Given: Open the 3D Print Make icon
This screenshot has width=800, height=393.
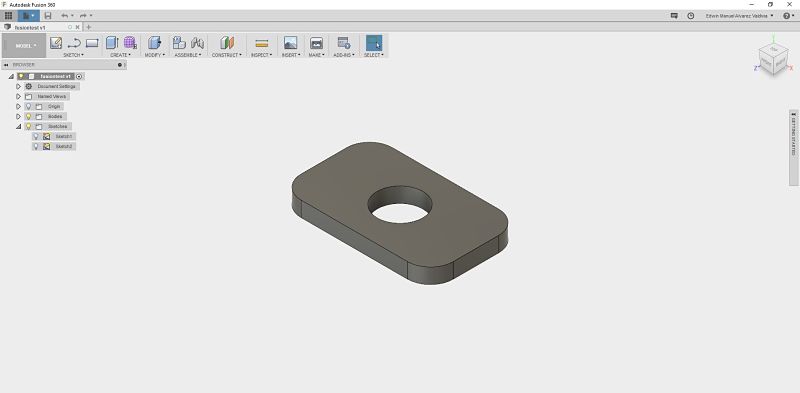Looking at the screenshot, I should click(x=316, y=43).
